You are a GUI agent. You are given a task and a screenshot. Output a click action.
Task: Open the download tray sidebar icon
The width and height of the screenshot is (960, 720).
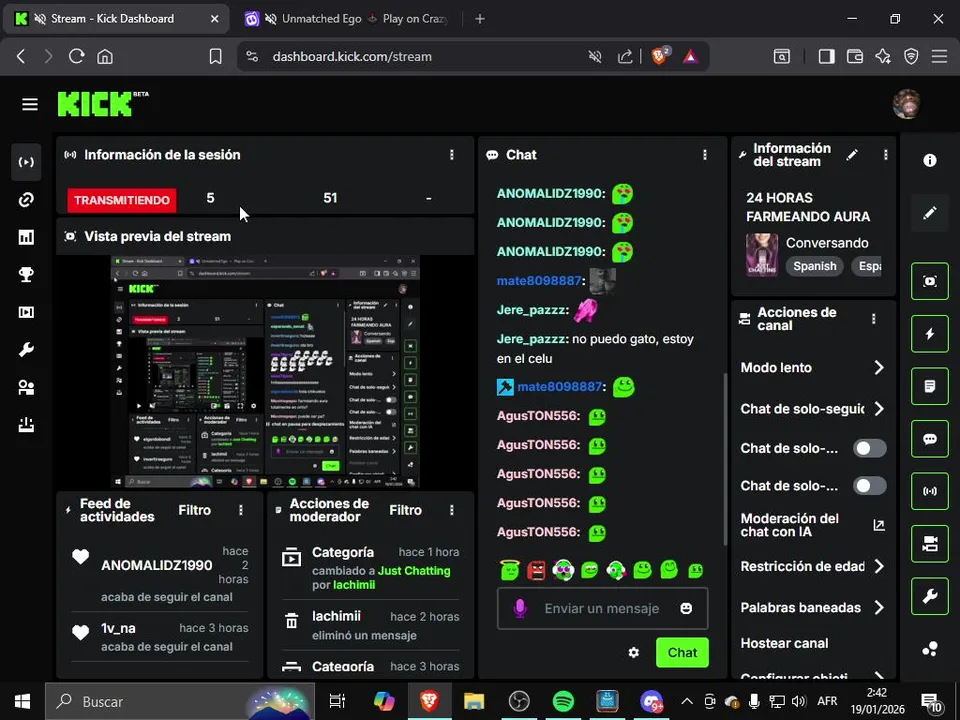pyautogui.click(x=26, y=425)
